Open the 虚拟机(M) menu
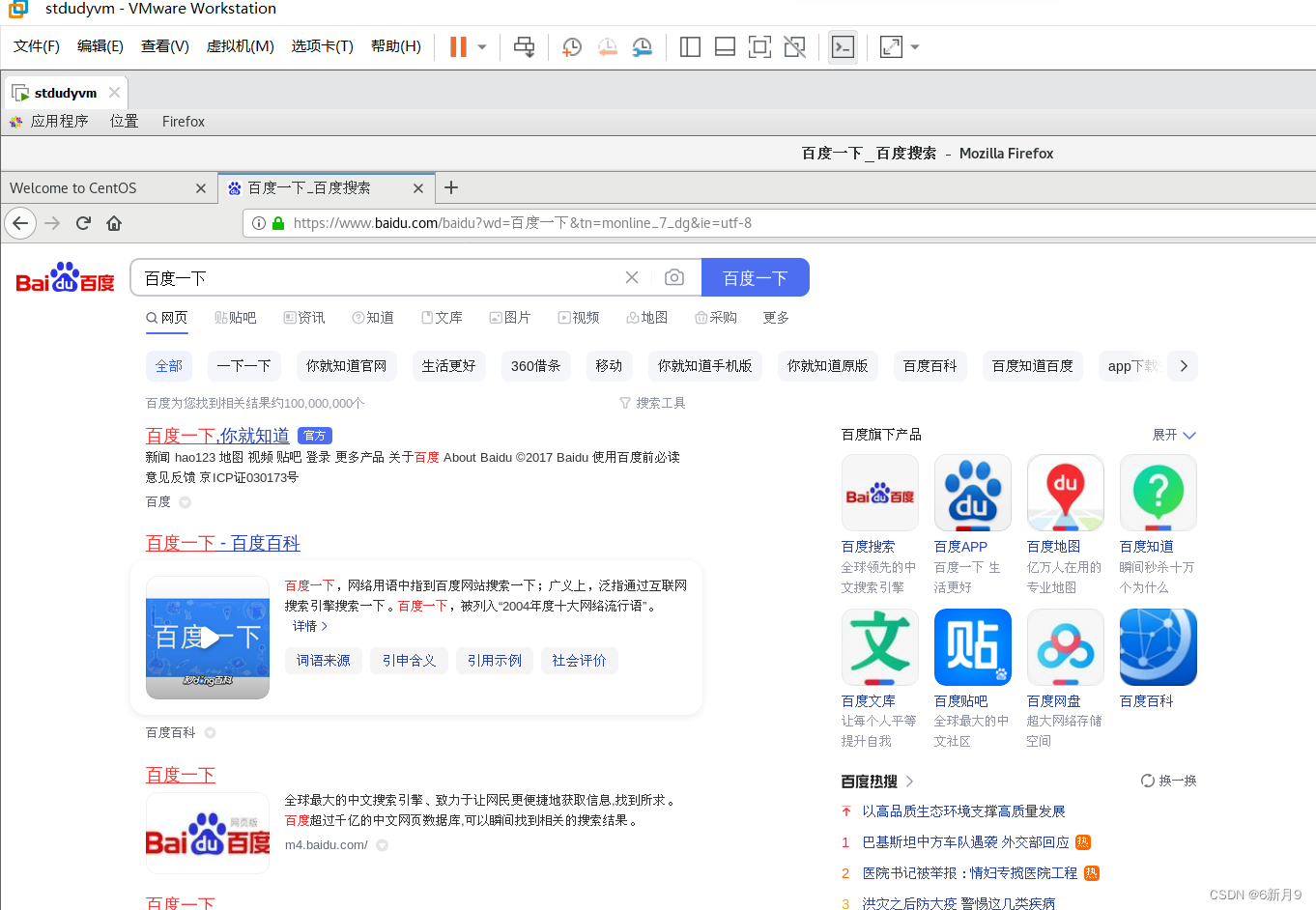Viewport: 1316px width, 910px height. pos(241,46)
